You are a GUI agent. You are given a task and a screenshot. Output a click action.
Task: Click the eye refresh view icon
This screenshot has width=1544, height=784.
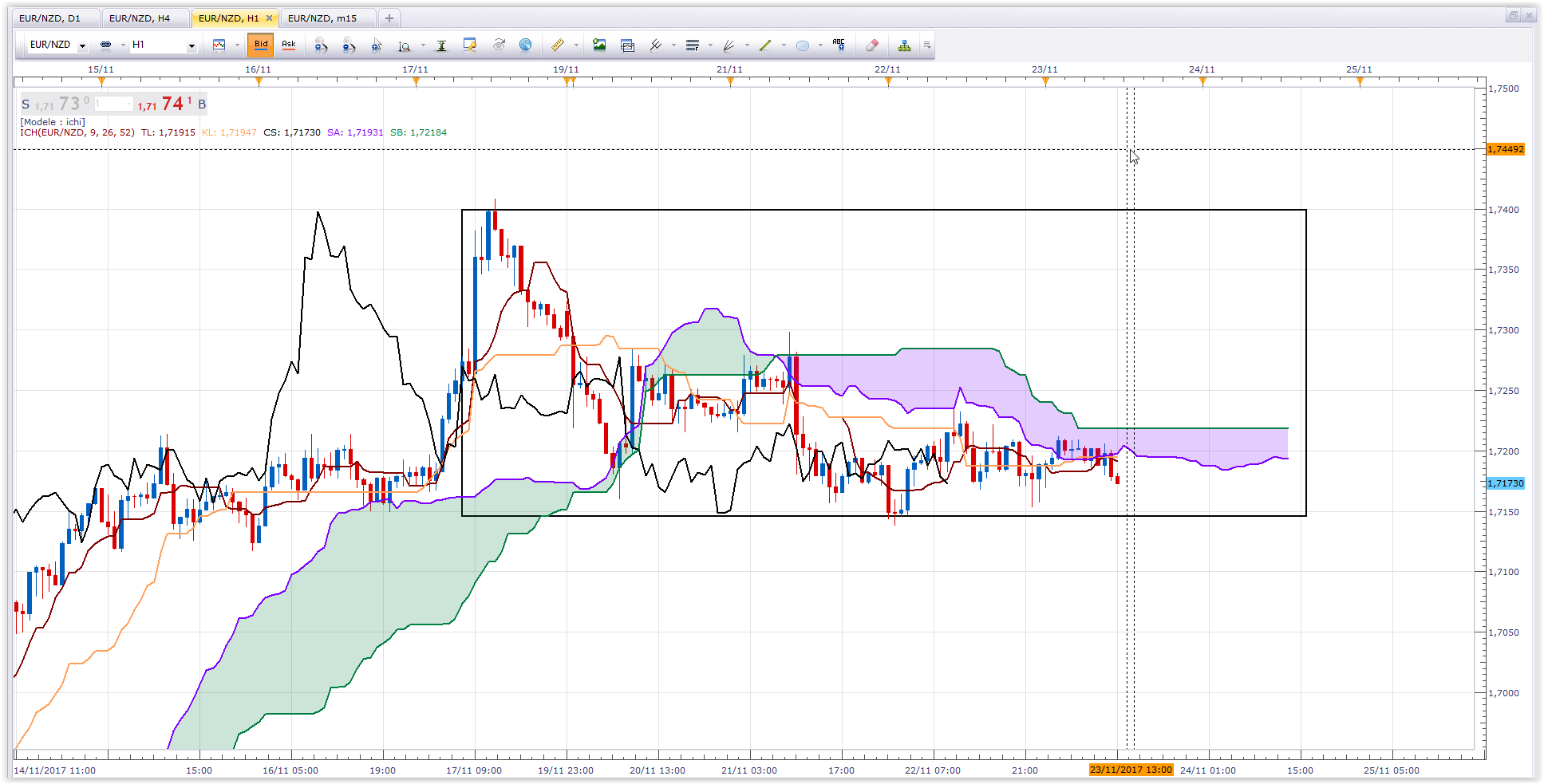499,45
